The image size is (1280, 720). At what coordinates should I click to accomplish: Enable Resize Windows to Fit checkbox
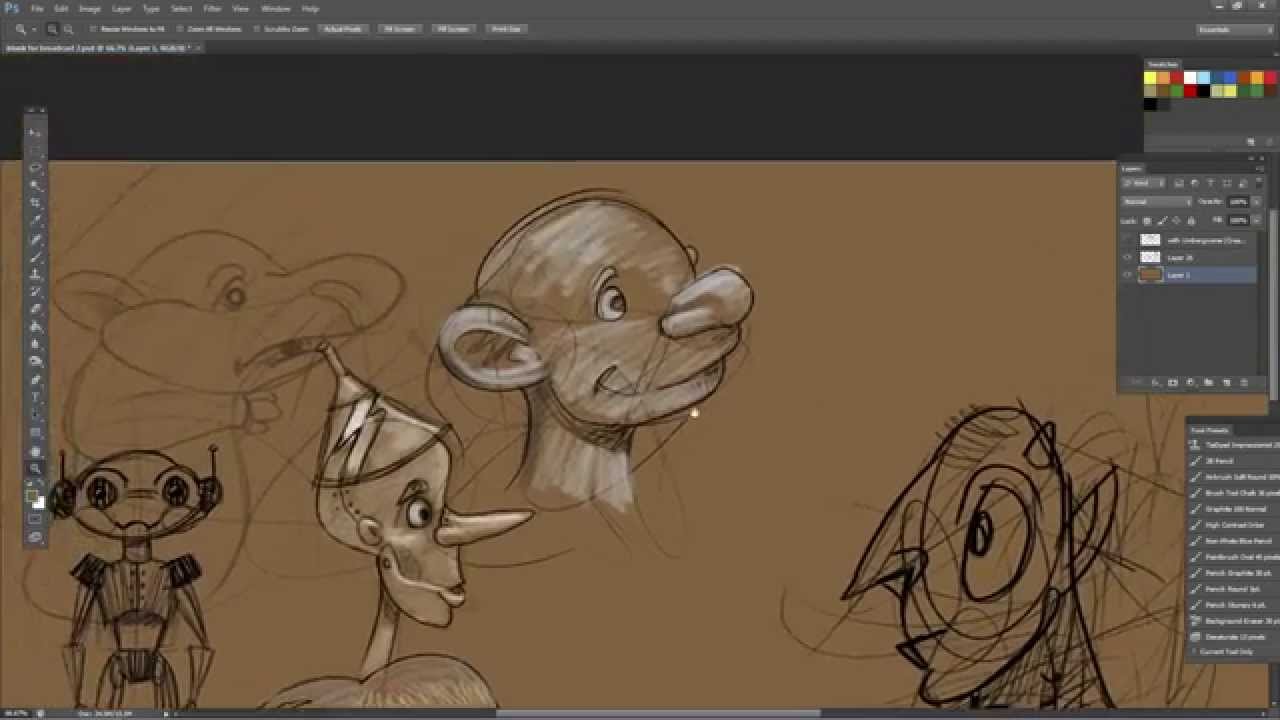(93, 29)
